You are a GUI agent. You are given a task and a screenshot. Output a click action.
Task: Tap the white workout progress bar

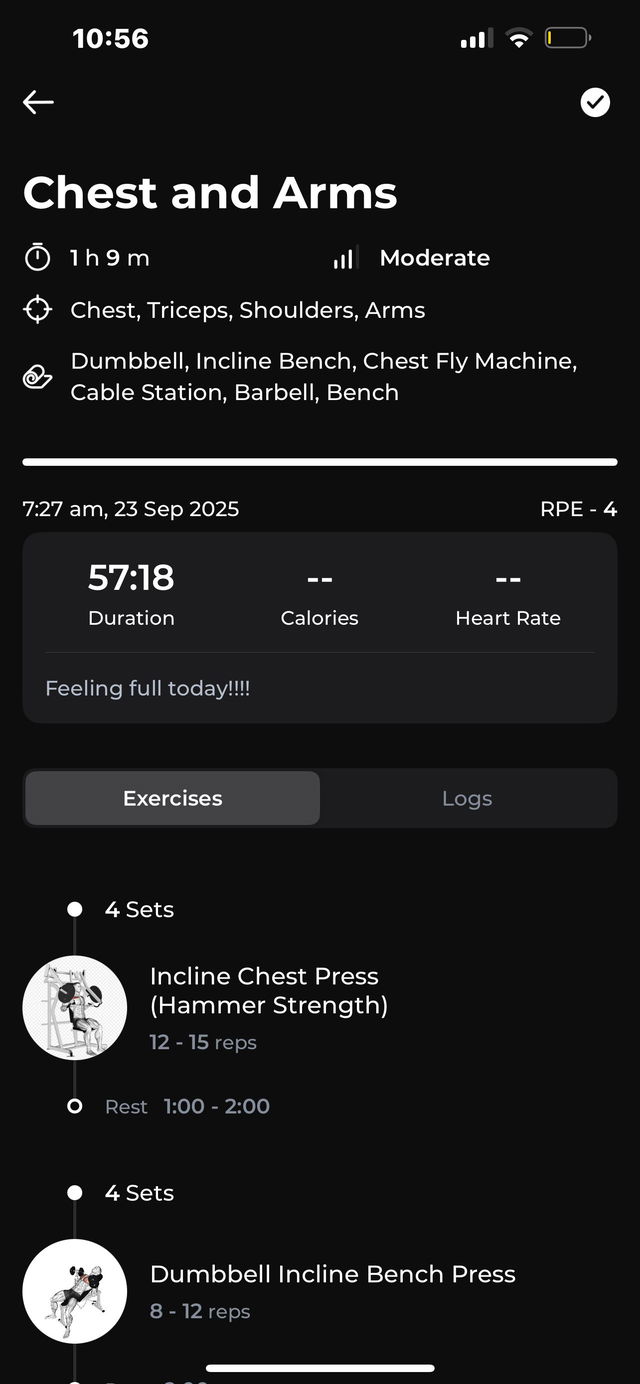tap(320, 462)
